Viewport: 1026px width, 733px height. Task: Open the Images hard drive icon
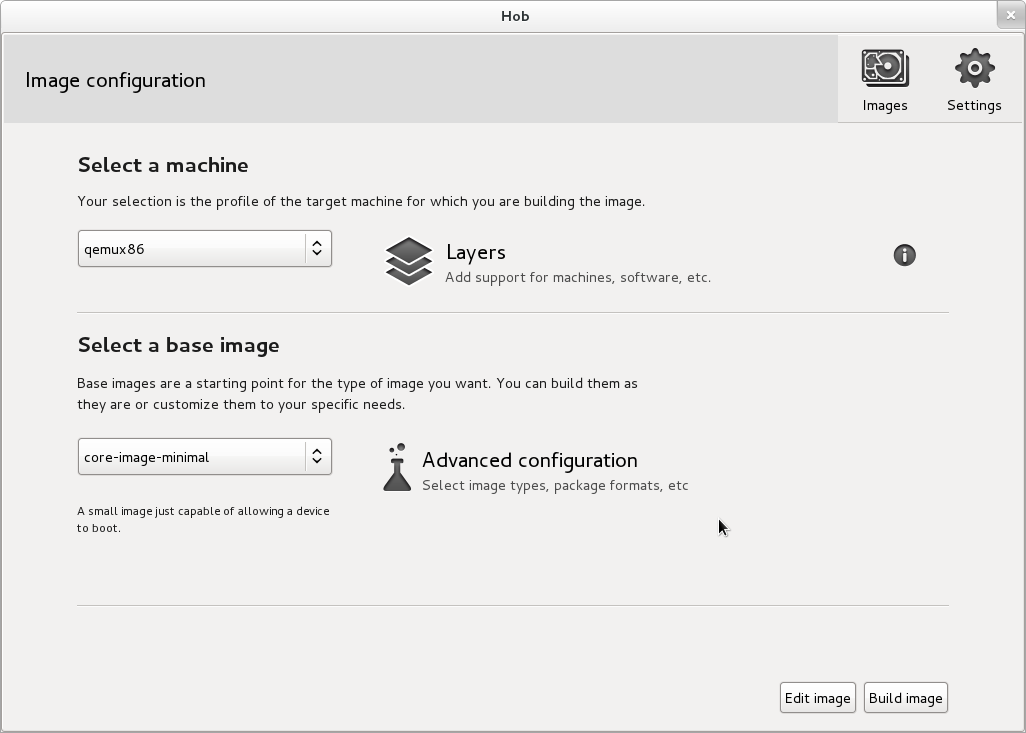click(x=885, y=68)
